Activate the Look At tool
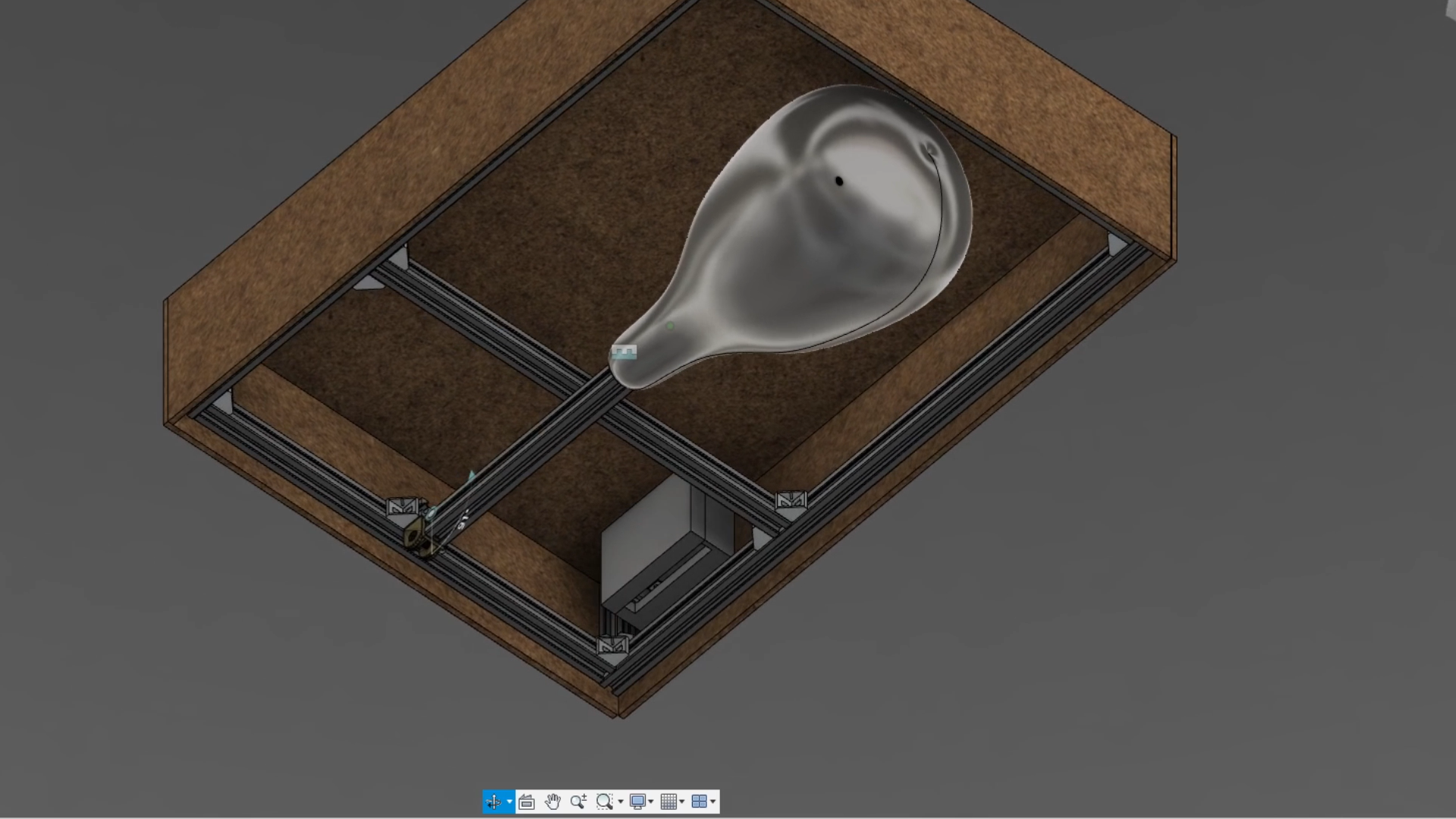This screenshot has width=1456, height=819. tap(527, 802)
